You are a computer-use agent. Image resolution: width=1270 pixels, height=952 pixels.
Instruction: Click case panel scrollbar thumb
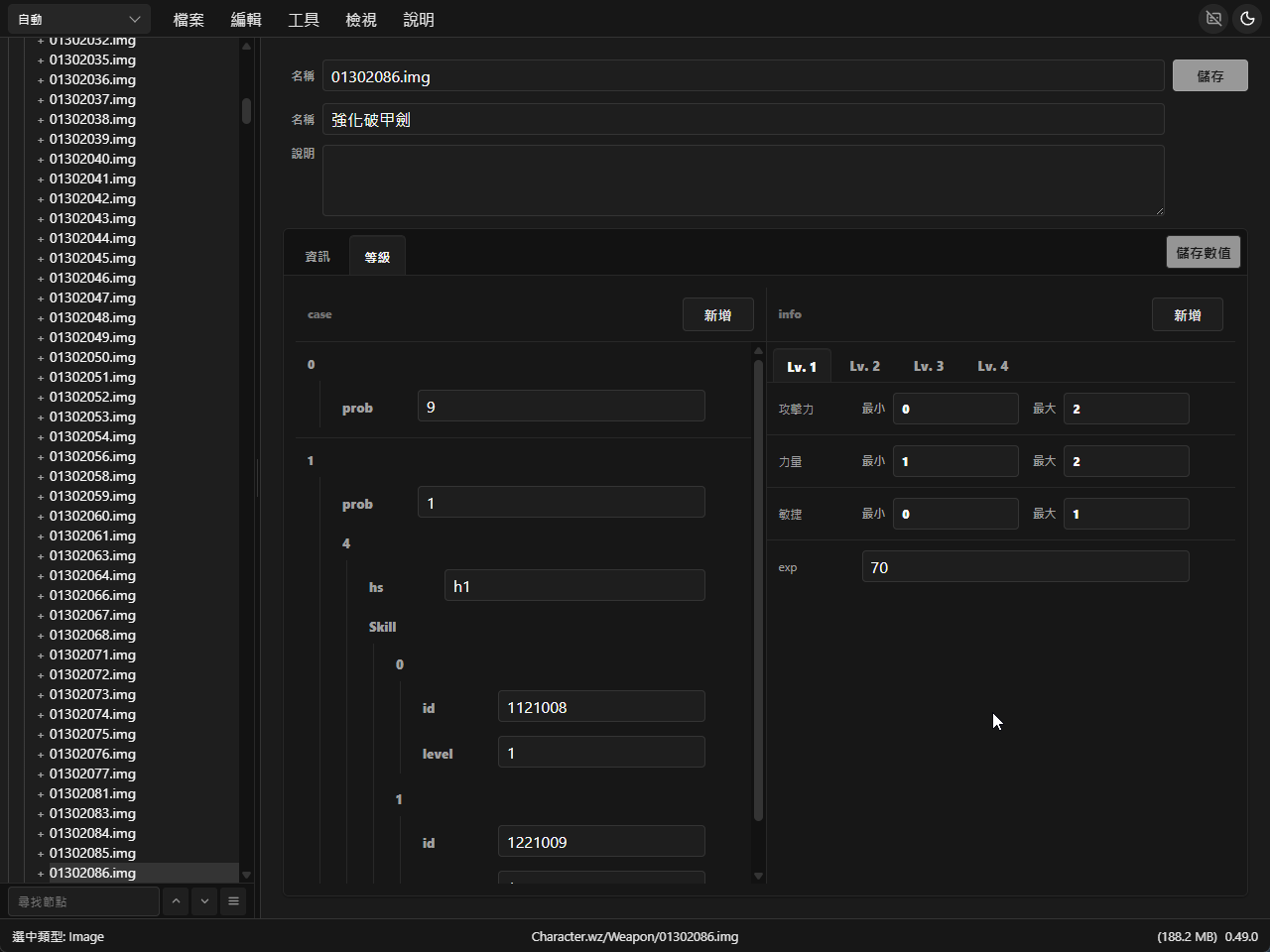[x=759, y=590]
